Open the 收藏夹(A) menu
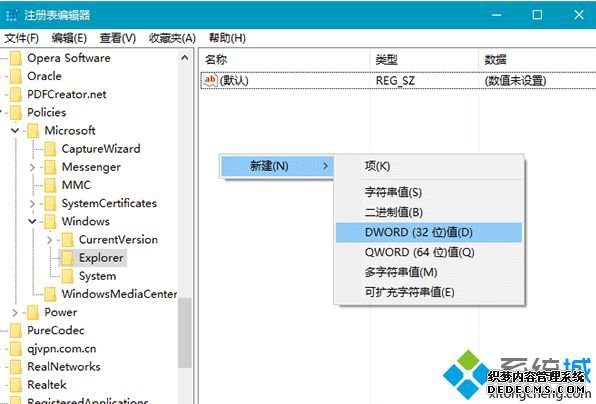This screenshot has height=404, width=596. [x=172, y=38]
